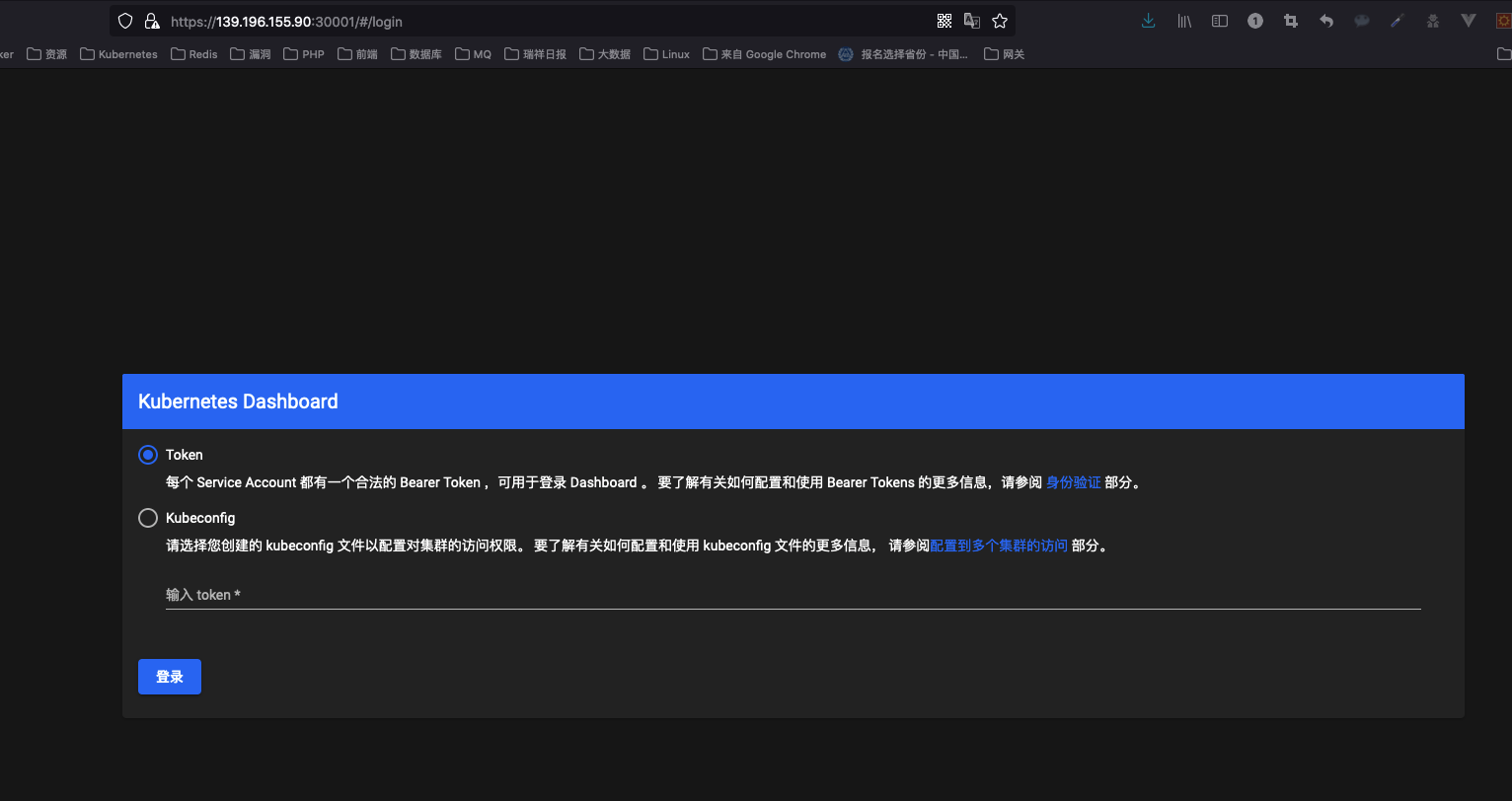The width and height of the screenshot is (1512, 801).
Task: Click the Kubernetes Dashboard header title
Action: click(238, 401)
